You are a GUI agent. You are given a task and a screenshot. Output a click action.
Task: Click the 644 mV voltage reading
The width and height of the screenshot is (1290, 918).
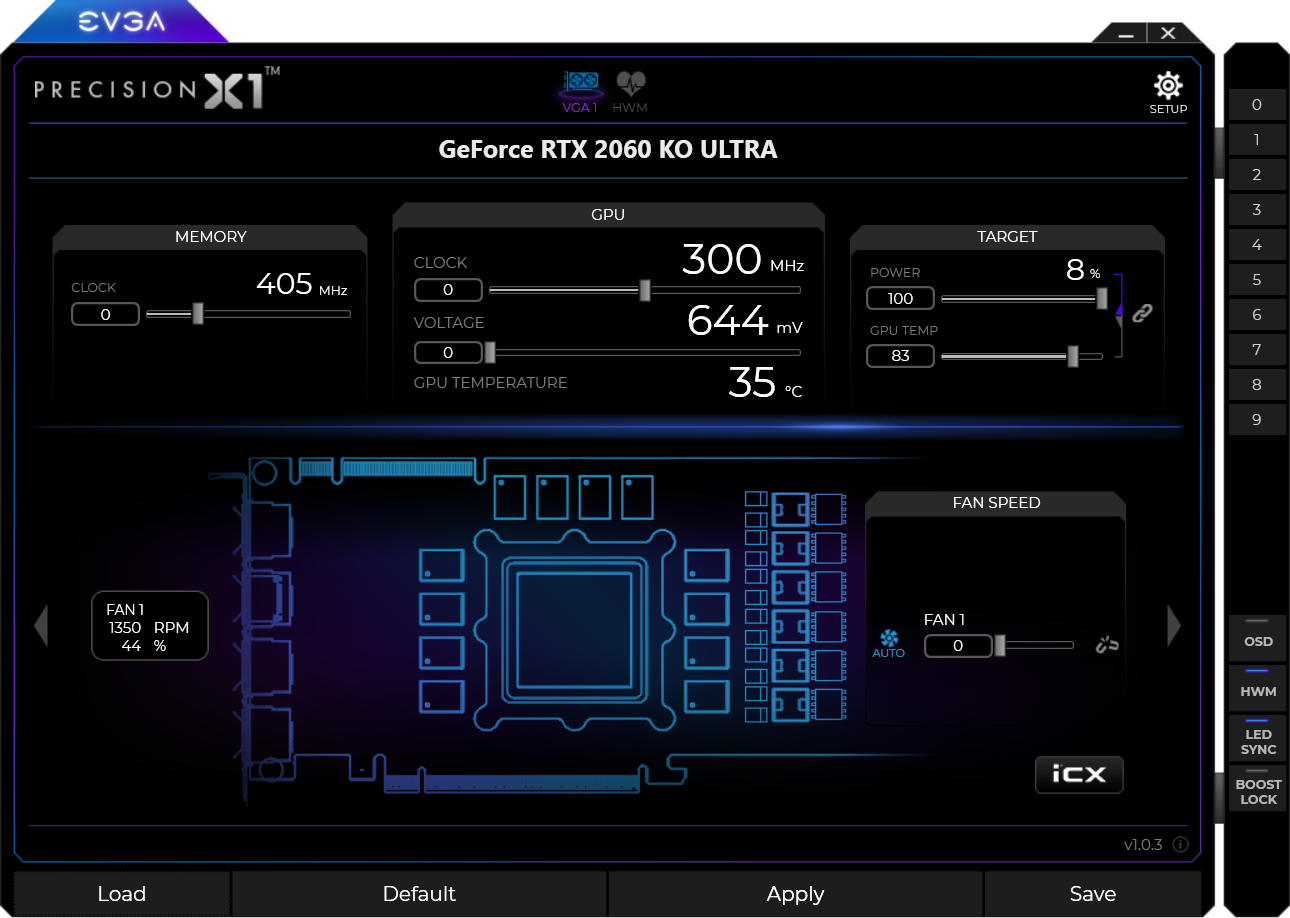coord(745,321)
